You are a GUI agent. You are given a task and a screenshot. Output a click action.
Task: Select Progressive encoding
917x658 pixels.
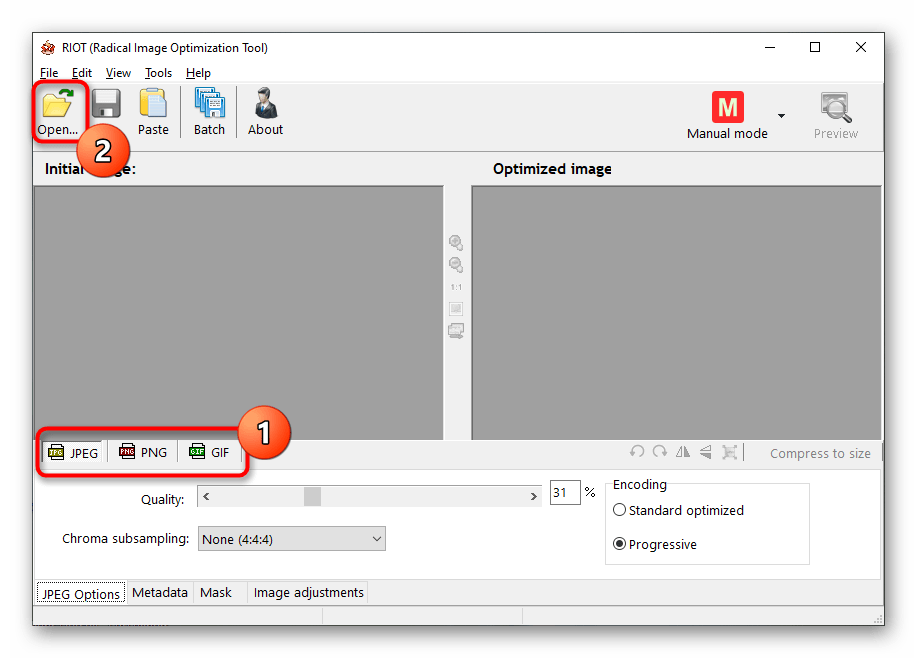[x=655, y=544]
